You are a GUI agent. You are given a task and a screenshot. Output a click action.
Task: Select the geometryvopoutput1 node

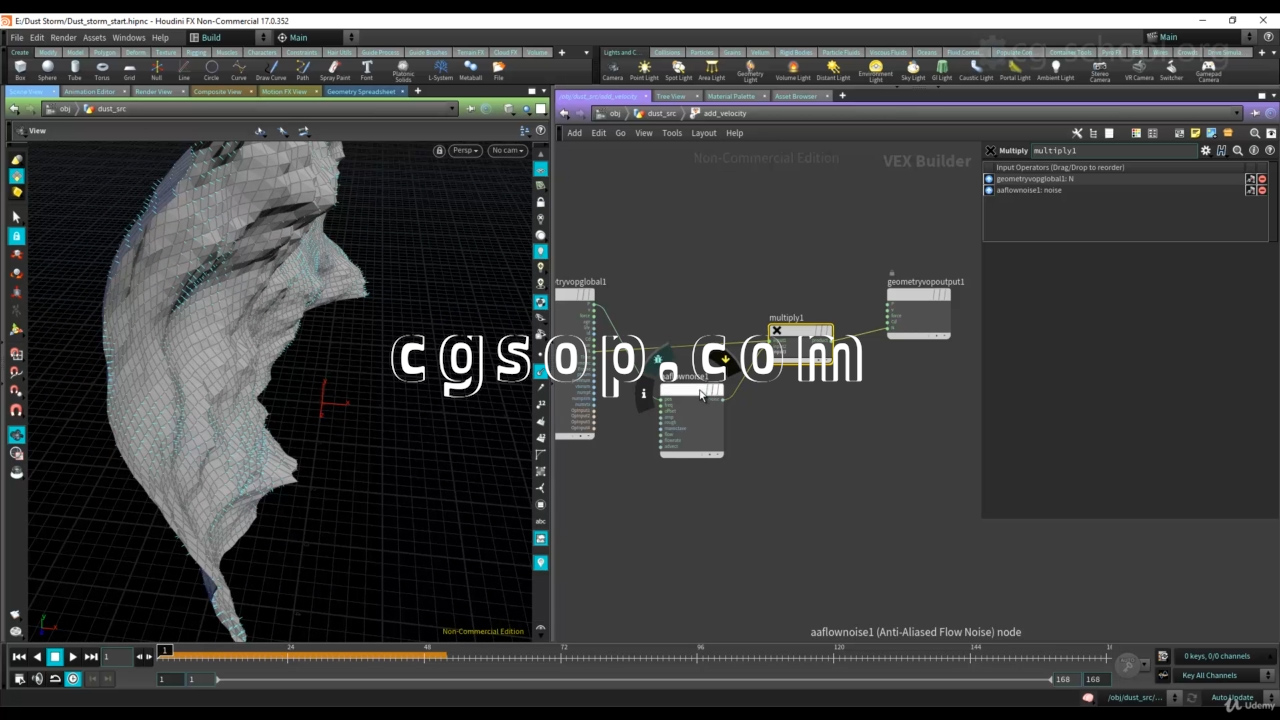click(x=919, y=312)
